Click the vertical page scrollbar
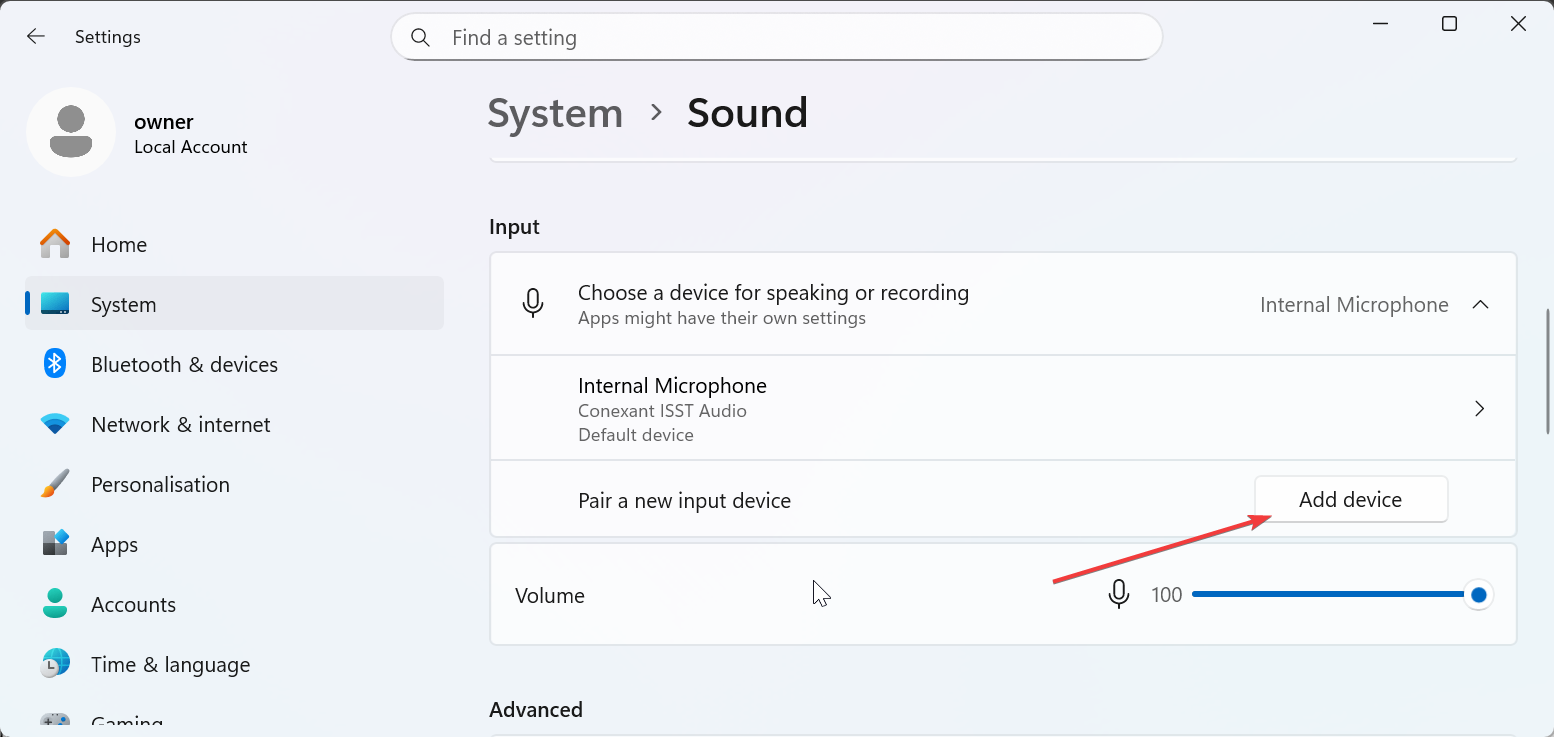1554x737 pixels. 1548,372
